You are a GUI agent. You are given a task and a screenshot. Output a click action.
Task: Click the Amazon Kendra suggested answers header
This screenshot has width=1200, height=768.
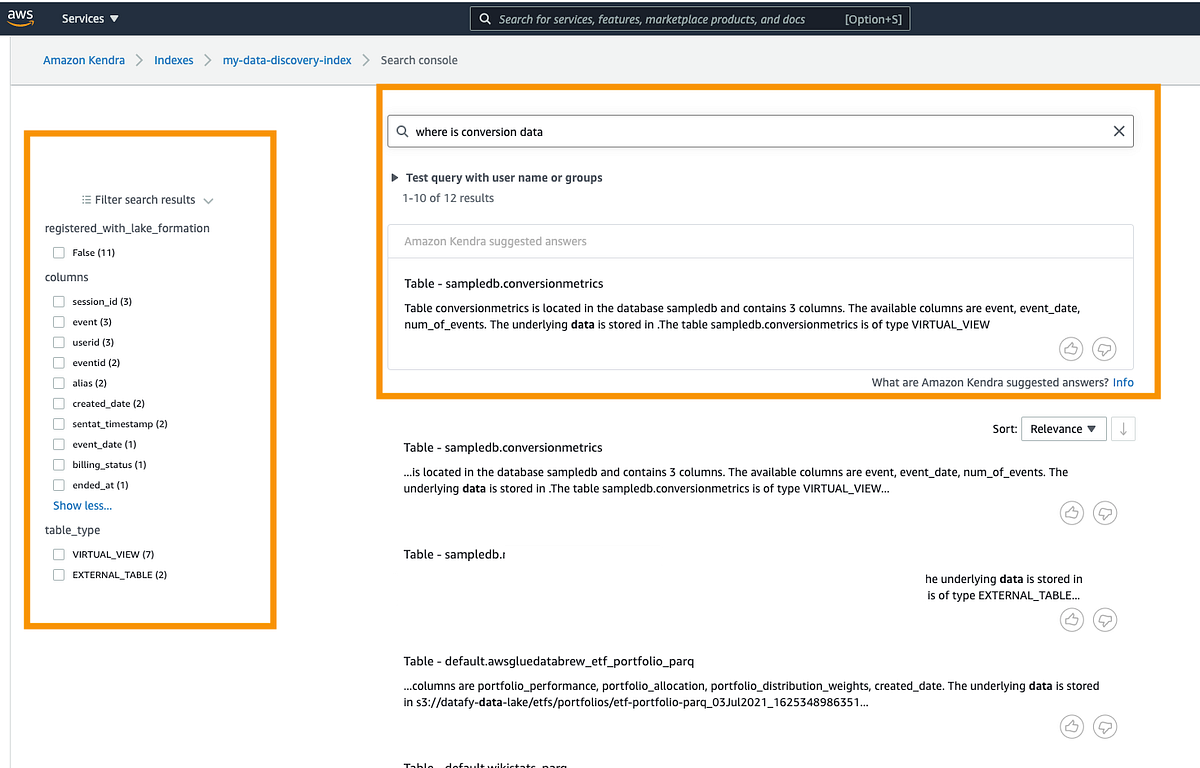click(x=495, y=241)
